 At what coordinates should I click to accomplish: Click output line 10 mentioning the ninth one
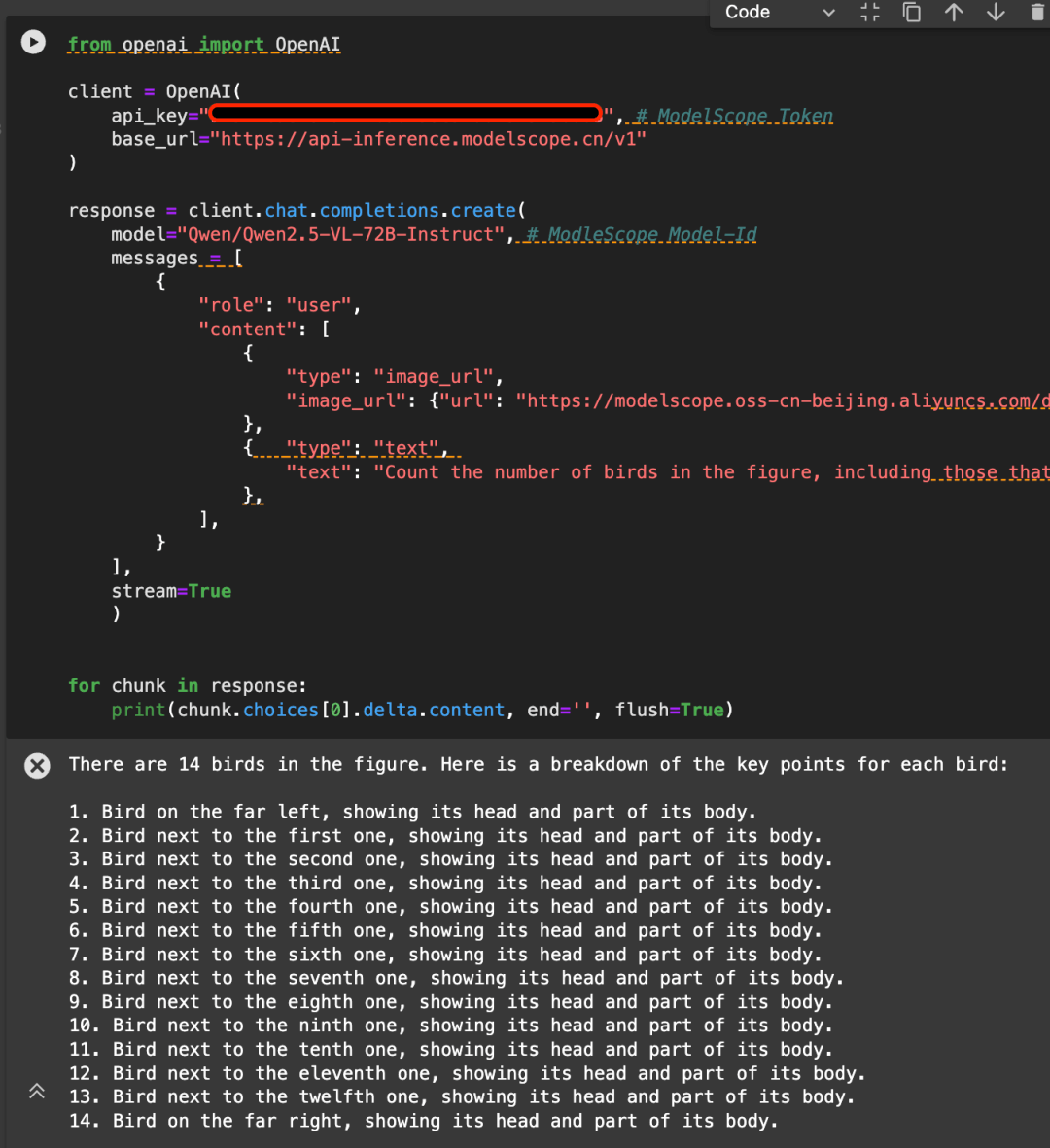click(450, 1026)
